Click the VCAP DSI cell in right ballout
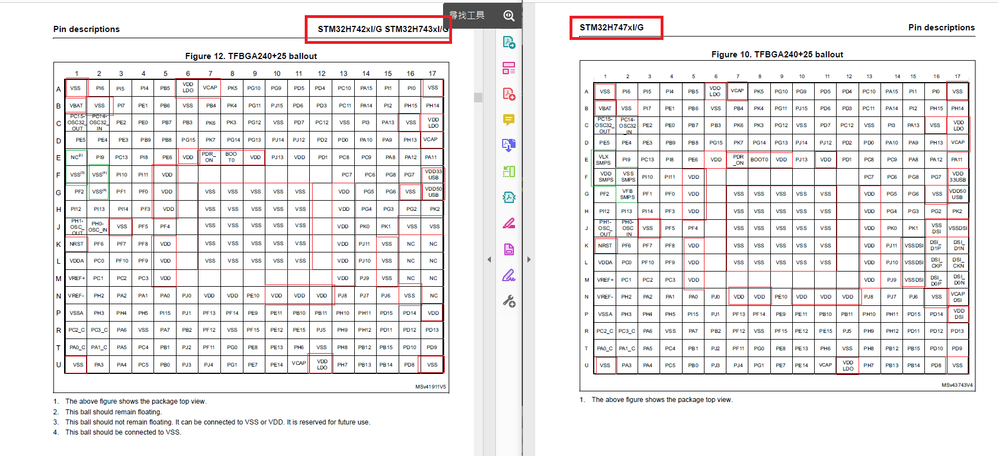This screenshot has height=456, width=998. 958,297
